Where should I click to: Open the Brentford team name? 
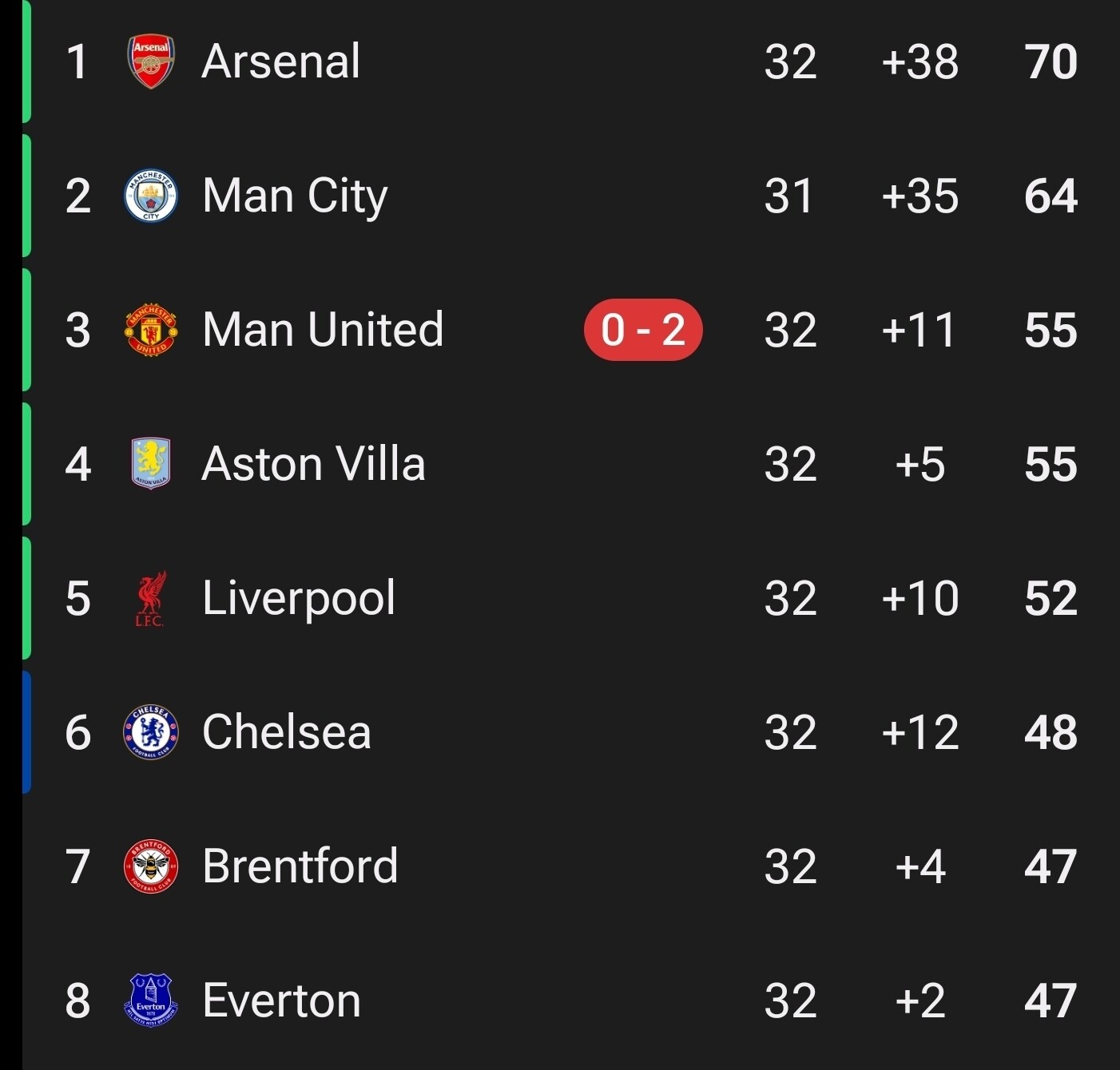[x=300, y=866]
